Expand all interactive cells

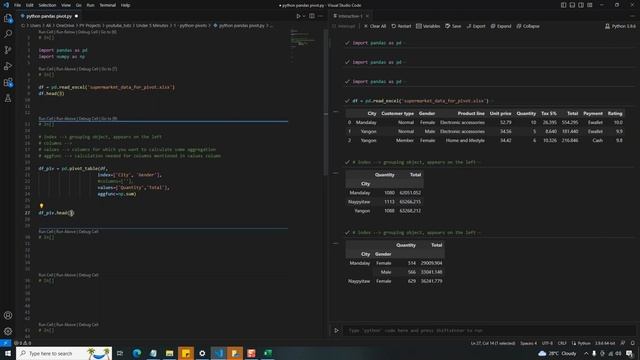[501, 26]
